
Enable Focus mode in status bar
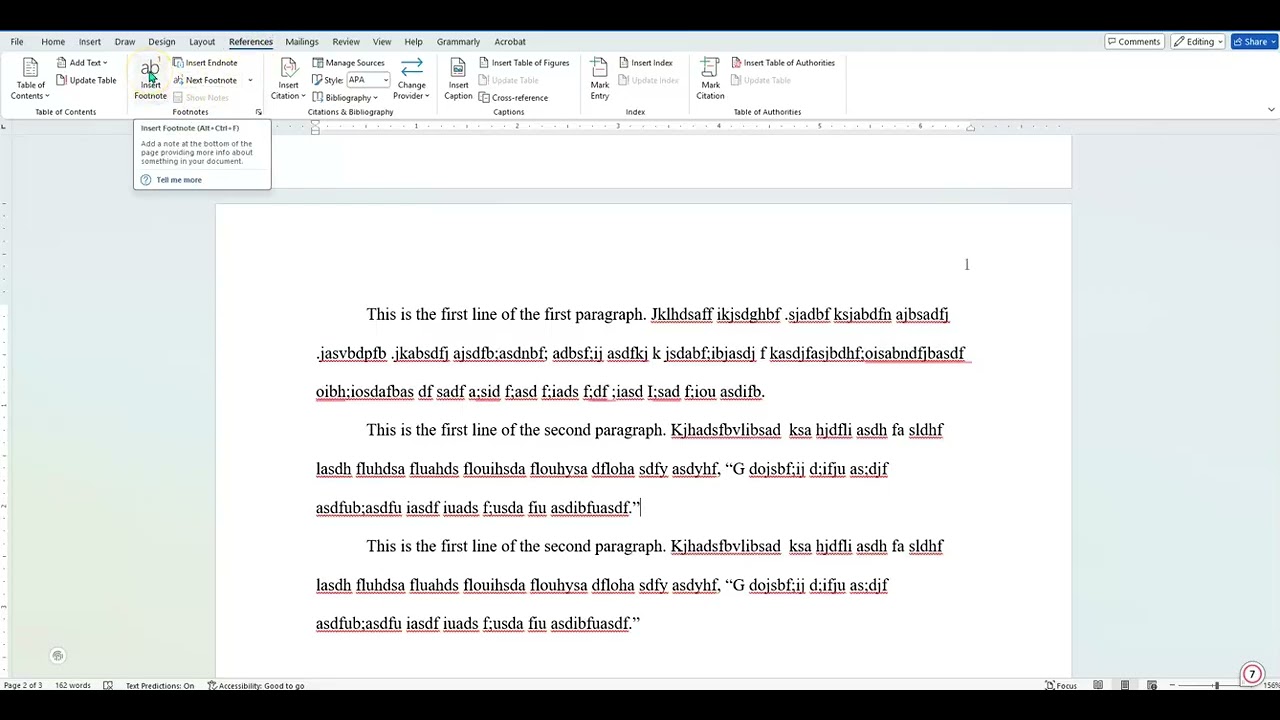point(1061,686)
